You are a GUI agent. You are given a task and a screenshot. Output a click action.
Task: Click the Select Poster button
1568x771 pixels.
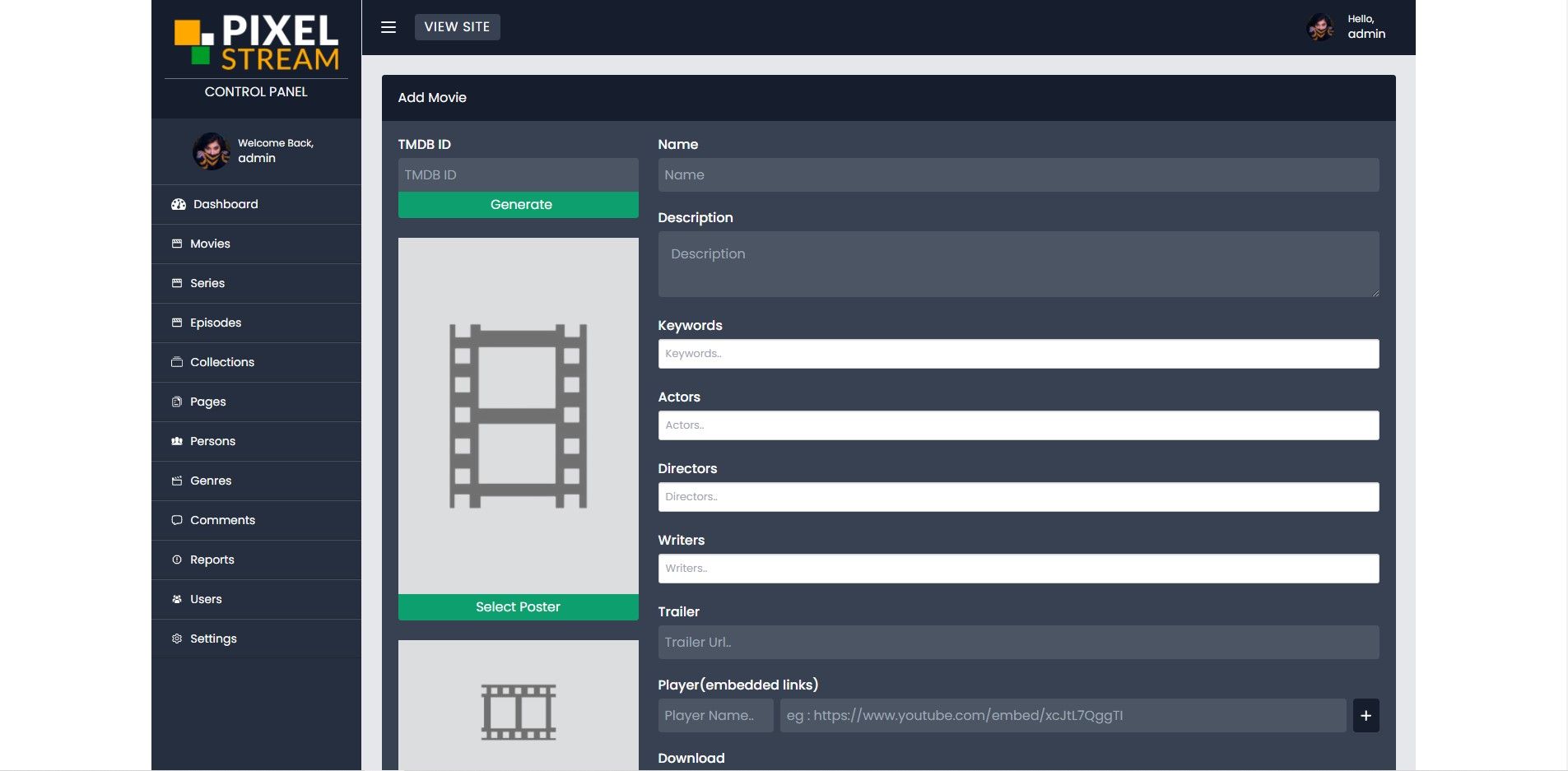[x=518, y=607]
